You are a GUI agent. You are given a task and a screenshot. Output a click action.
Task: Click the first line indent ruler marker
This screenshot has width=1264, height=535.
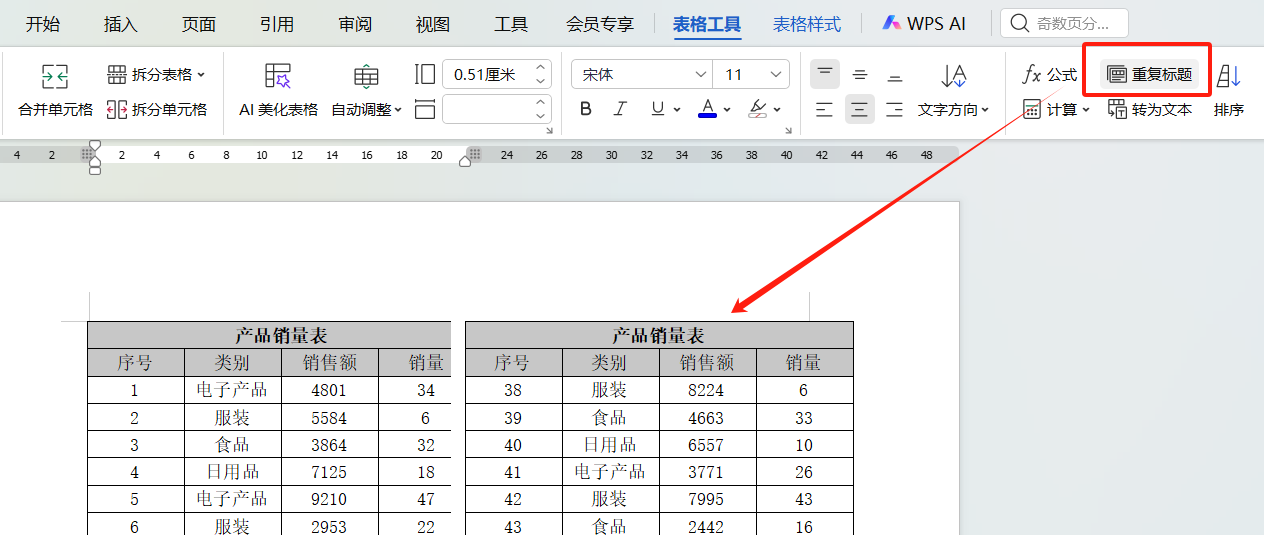click(95, 147)
